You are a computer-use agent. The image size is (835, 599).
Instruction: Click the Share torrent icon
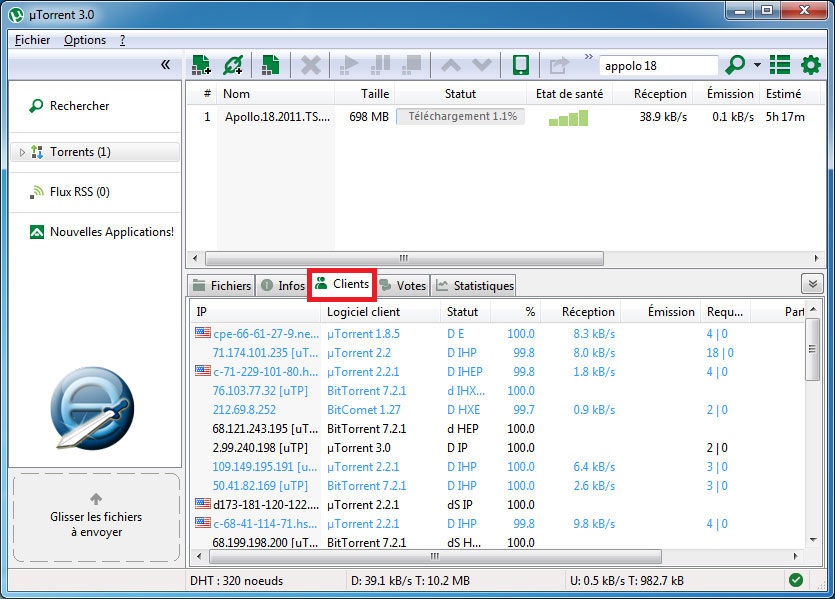[x=559, y=65]
